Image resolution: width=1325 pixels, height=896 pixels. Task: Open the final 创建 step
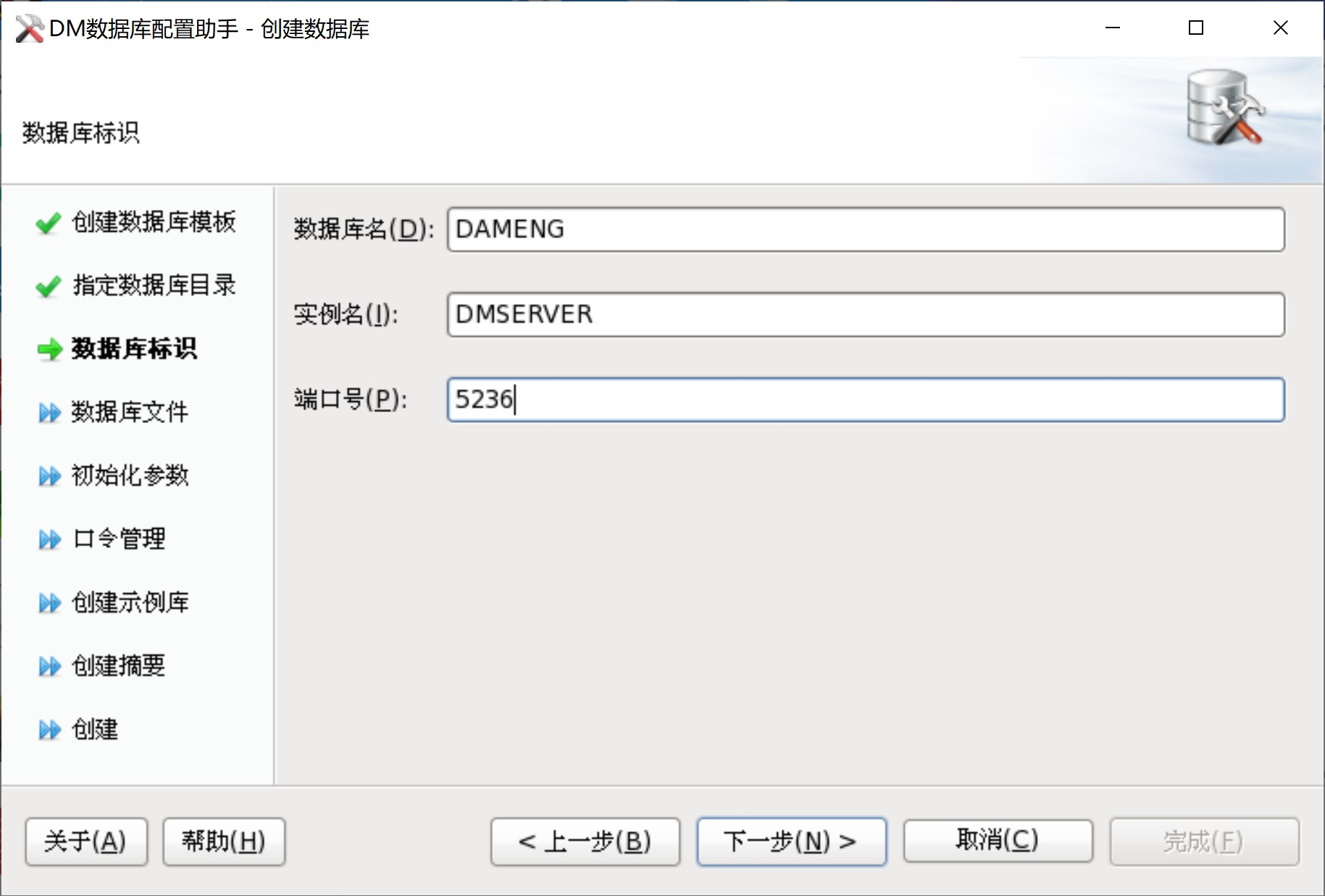click(x=95, y=729)
